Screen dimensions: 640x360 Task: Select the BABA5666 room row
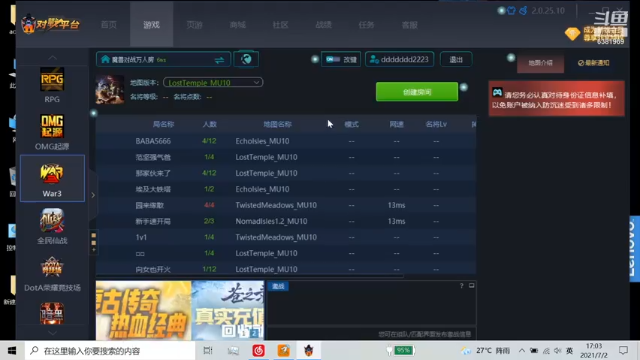[x=286, y=141]
